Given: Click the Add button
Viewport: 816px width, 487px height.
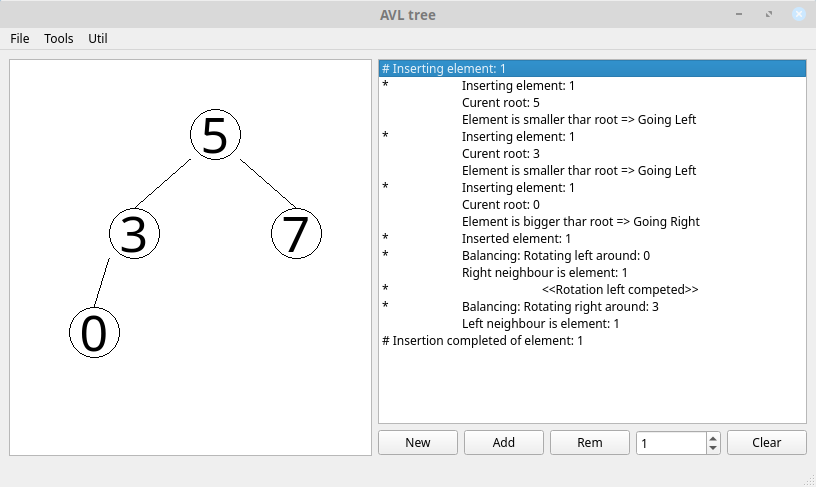Looking at the screenshot, I should coord(504,443).
